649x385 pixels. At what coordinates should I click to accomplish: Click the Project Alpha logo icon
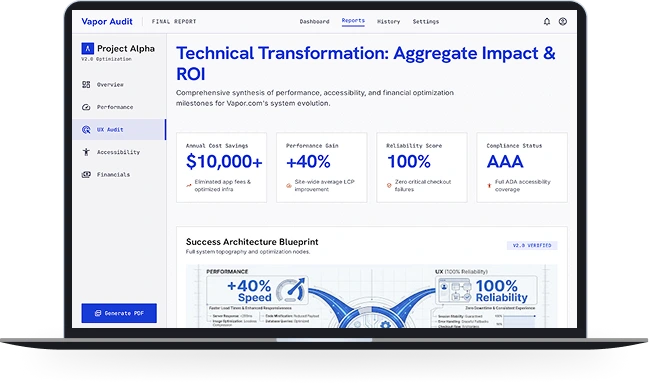87,49
